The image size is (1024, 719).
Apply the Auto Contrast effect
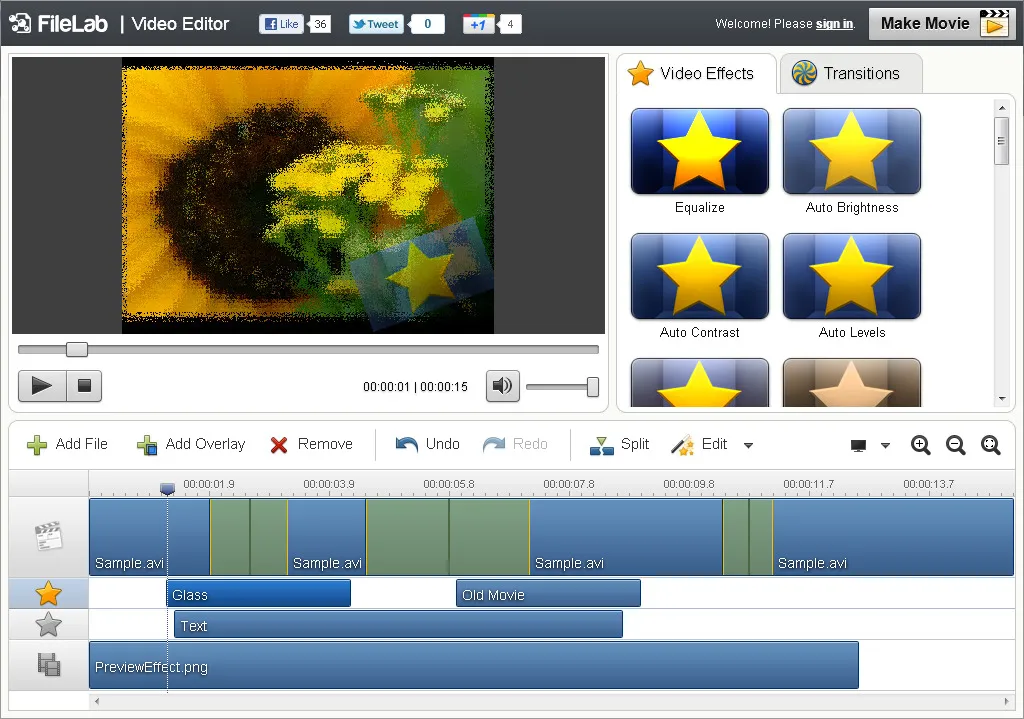coord(699,276)
